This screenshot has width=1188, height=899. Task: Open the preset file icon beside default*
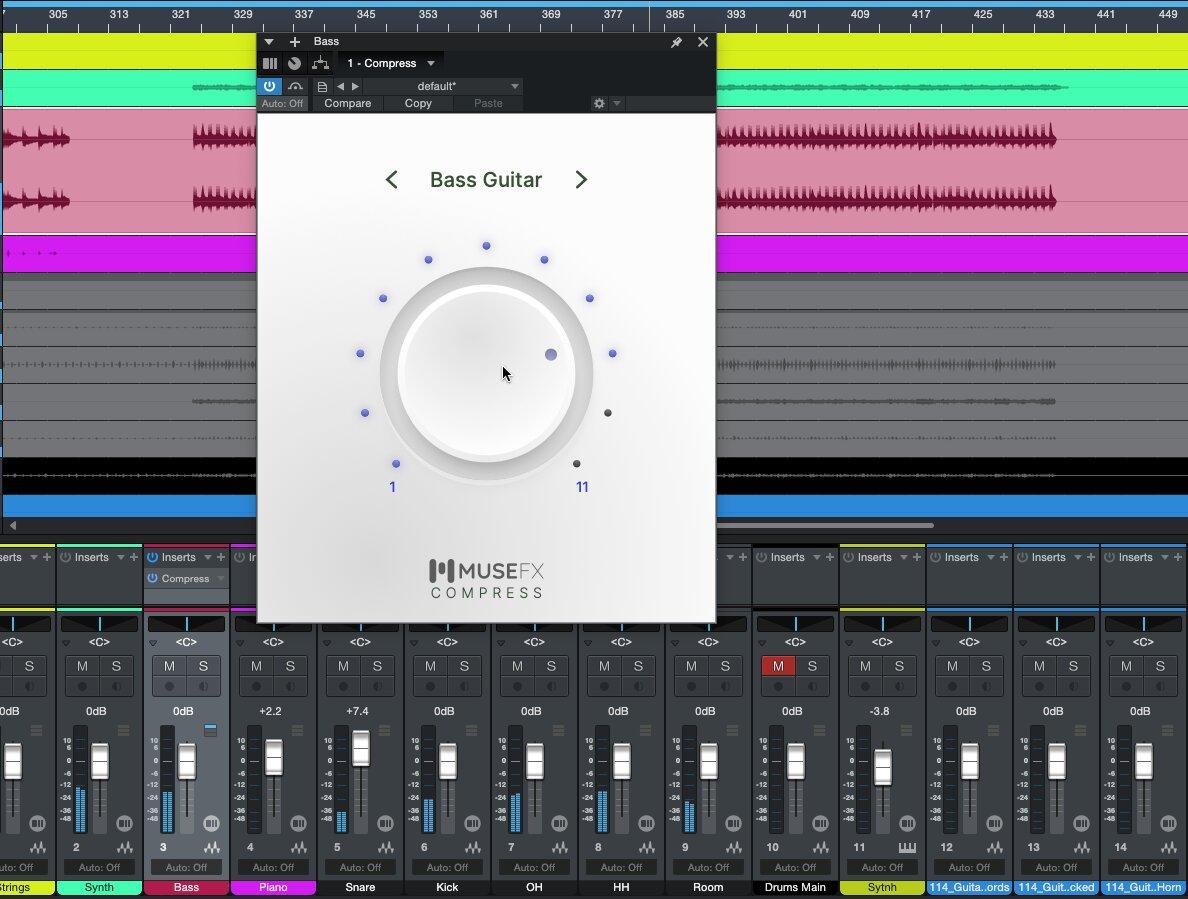322,86
